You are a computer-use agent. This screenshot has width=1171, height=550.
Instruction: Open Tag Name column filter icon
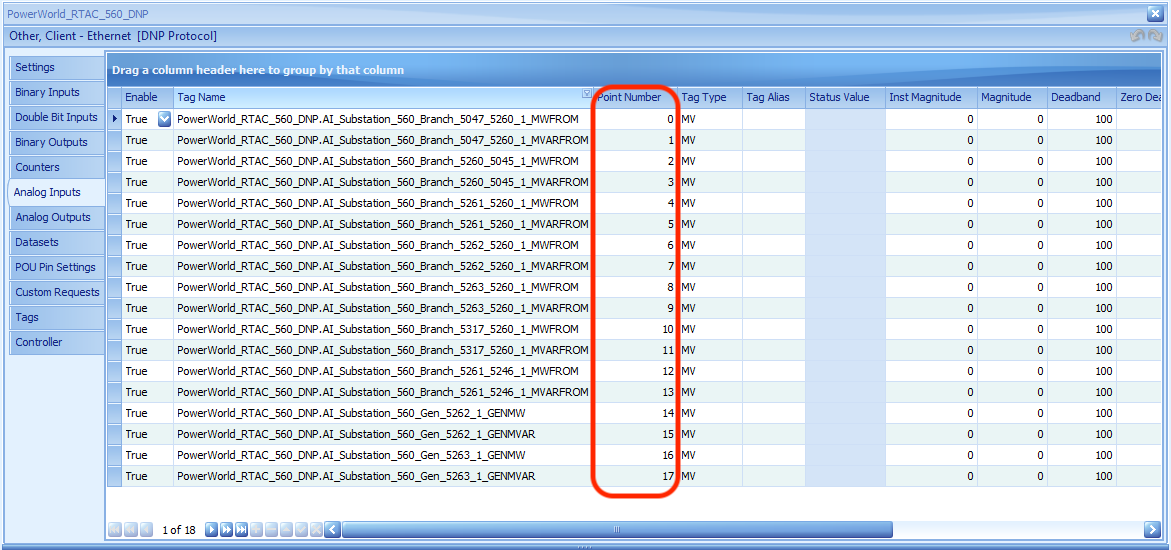pyautogui.click(x=586, y=93)
